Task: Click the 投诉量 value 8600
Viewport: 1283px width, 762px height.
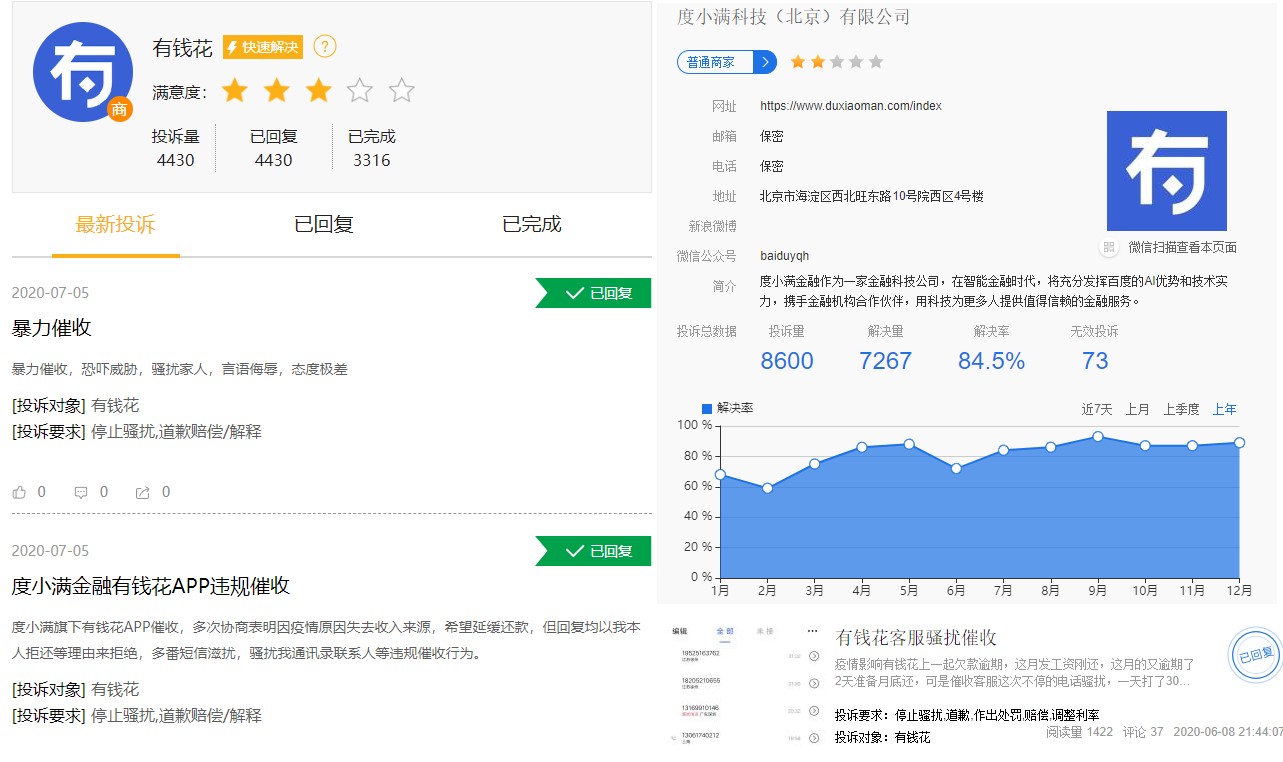Action: (x=787, y=361)
